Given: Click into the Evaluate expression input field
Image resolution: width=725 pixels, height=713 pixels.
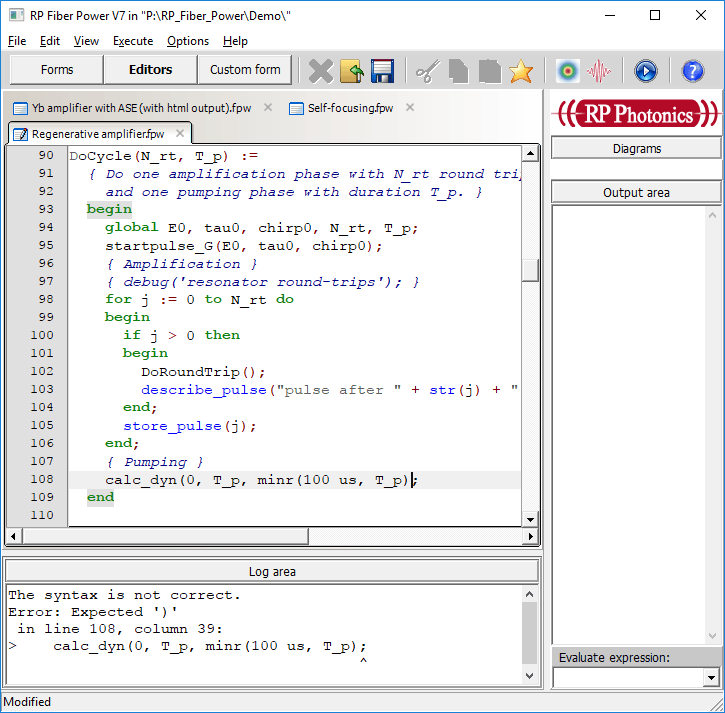Looking at the screenshot, I should point(628,678).
